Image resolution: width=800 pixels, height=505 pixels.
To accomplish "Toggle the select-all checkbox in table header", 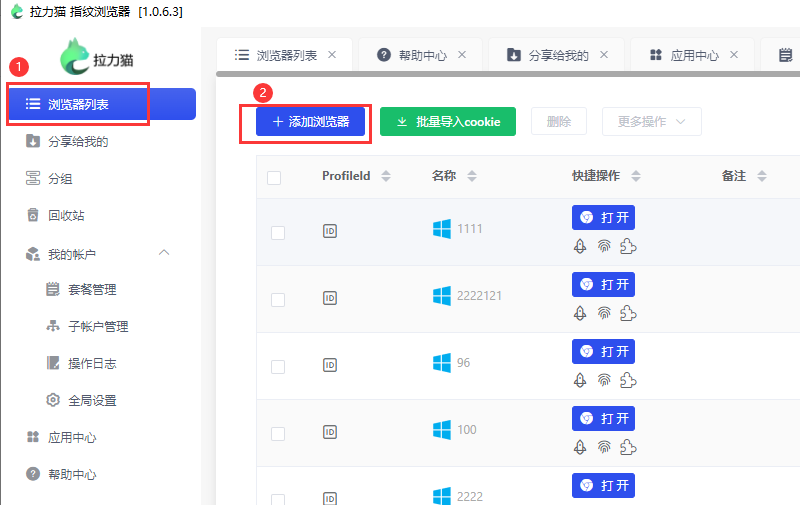I will (274, 178).
